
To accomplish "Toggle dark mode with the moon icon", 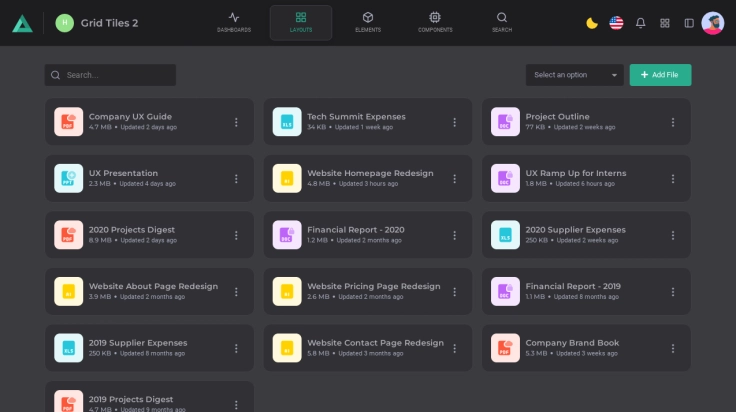I will point(592,23).
